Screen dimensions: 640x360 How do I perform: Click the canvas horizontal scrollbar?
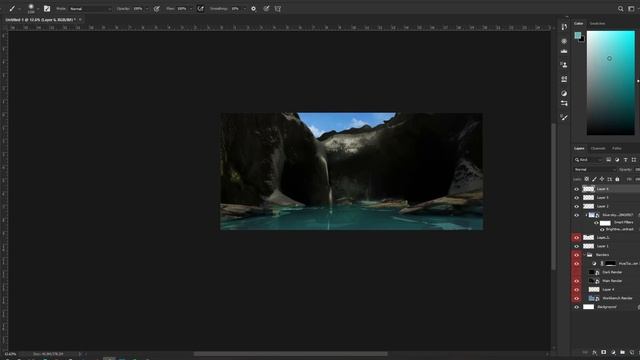[x=290, y=354]
